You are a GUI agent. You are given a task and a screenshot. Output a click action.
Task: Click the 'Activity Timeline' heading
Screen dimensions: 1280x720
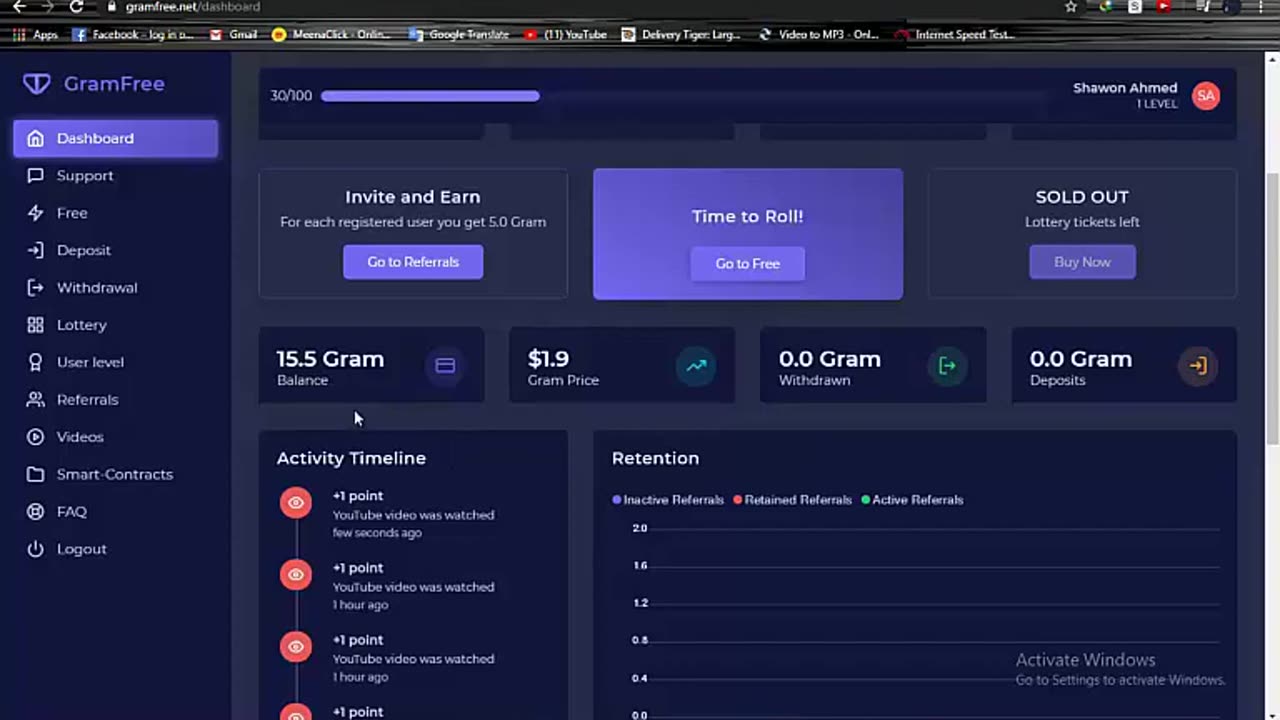(351, 458)
